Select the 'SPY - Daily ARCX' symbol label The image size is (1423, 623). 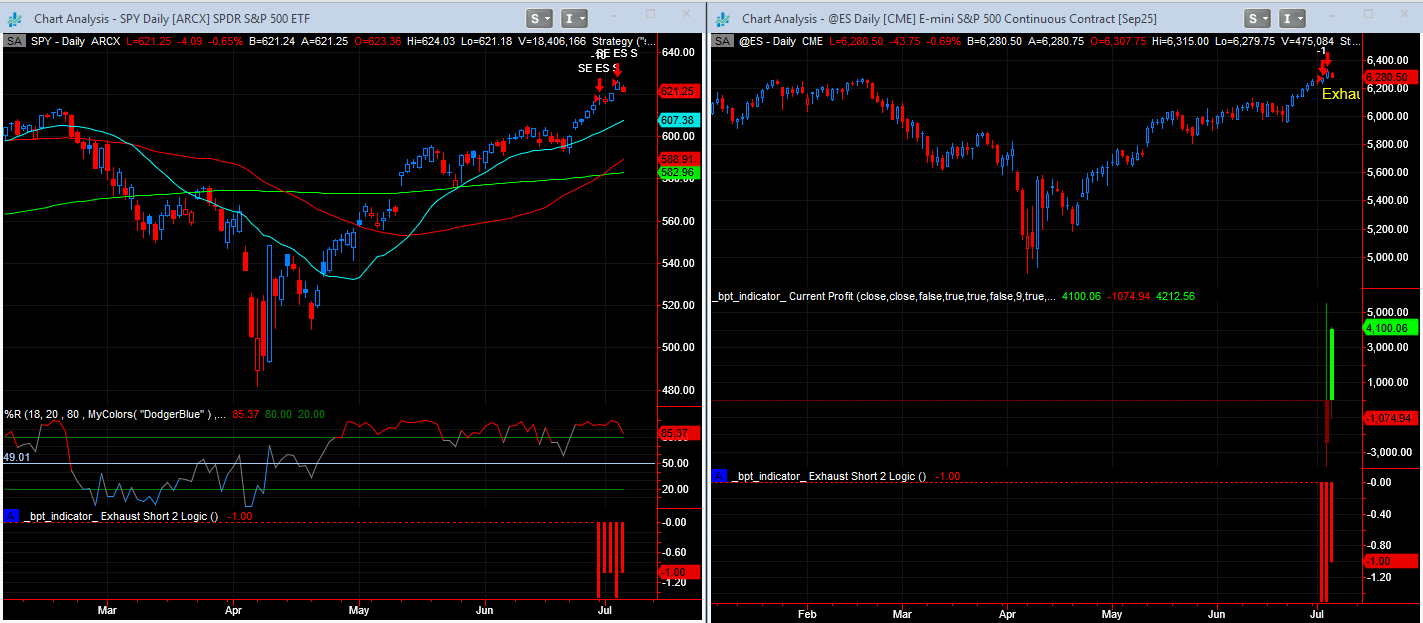[77, 41]
